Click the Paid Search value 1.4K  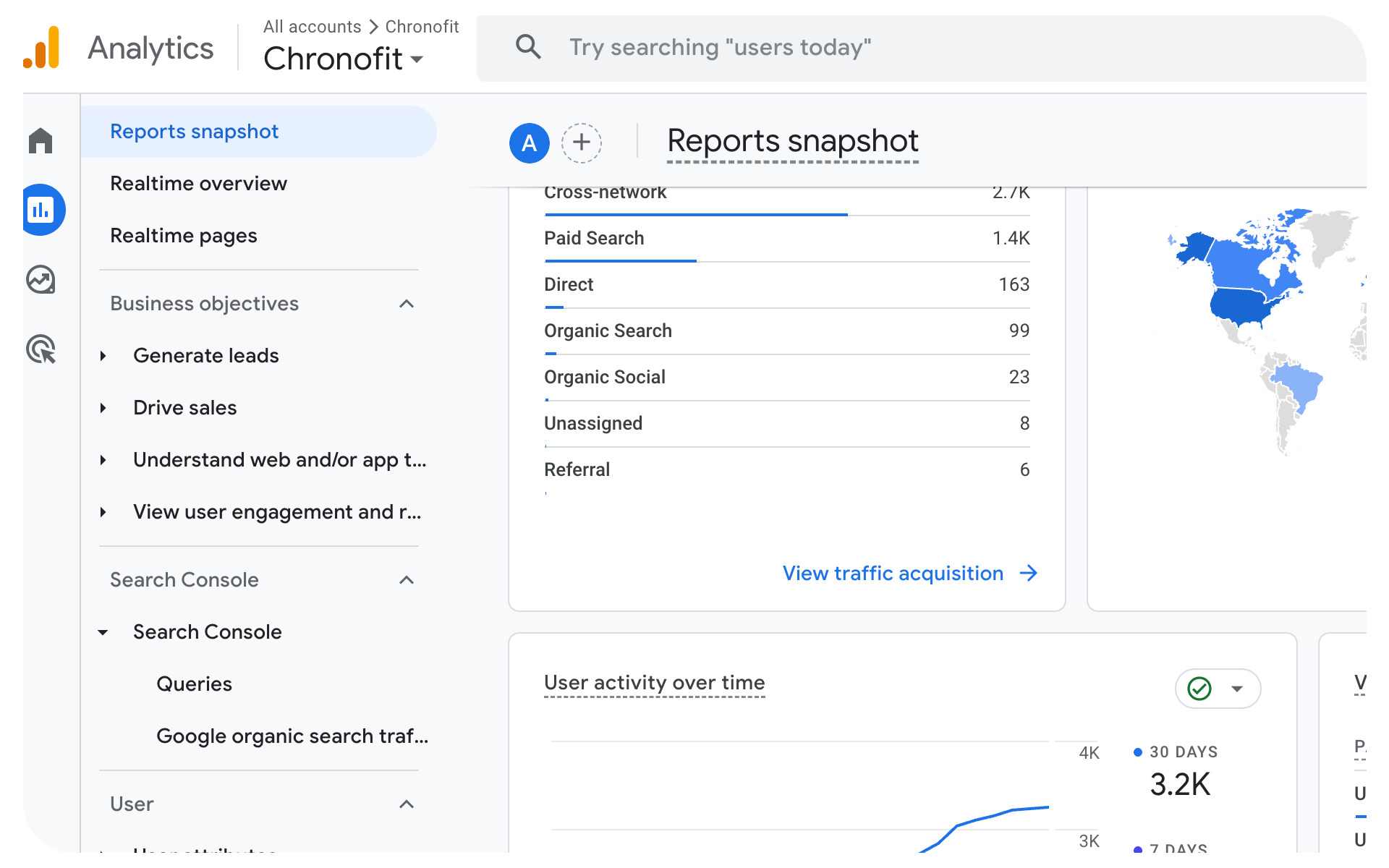1011,239
